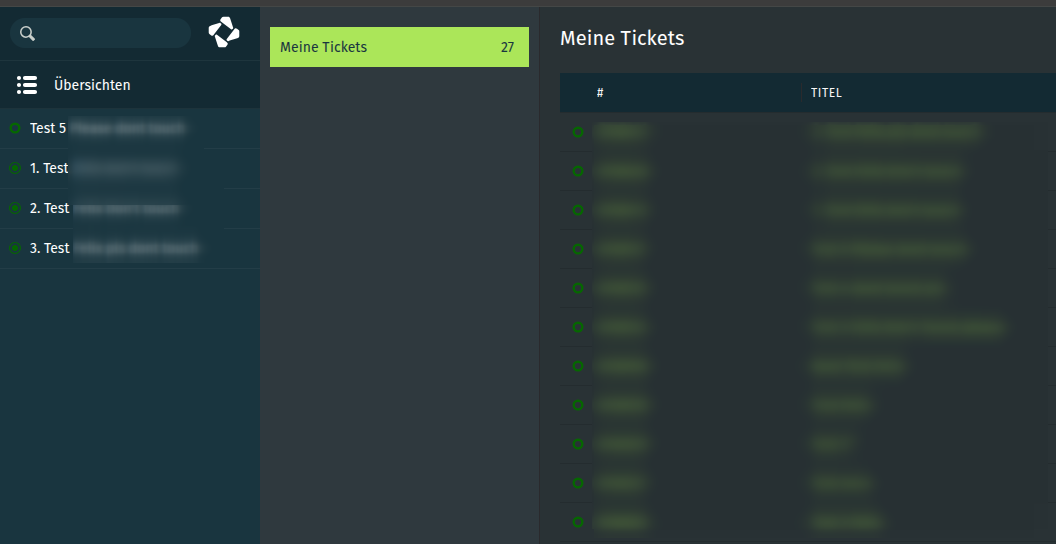Click the status icon beside Test 5
Screen dimensions: 1056x544
pyautogui.click(x=15, y=128)
